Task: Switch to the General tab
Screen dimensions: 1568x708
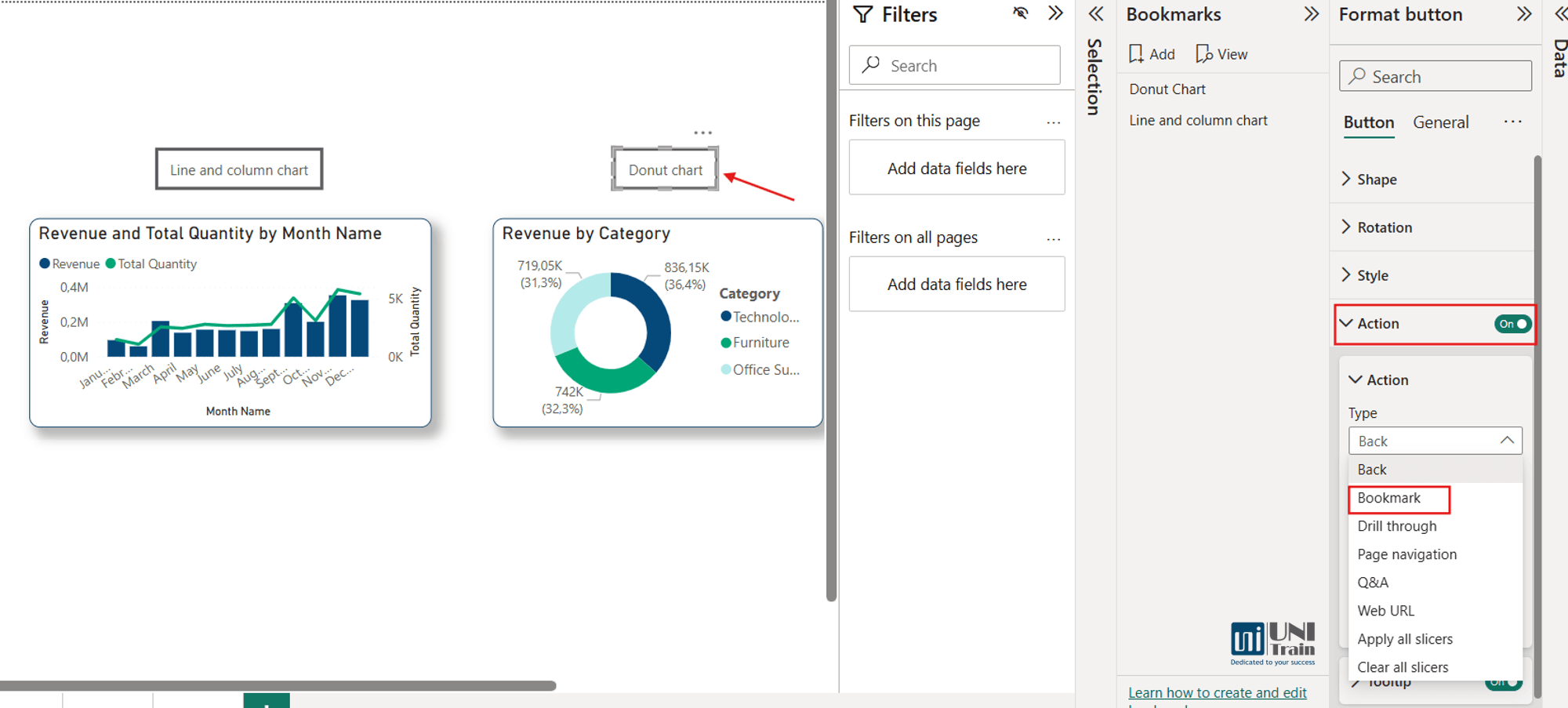Action: pos(1440,122)
